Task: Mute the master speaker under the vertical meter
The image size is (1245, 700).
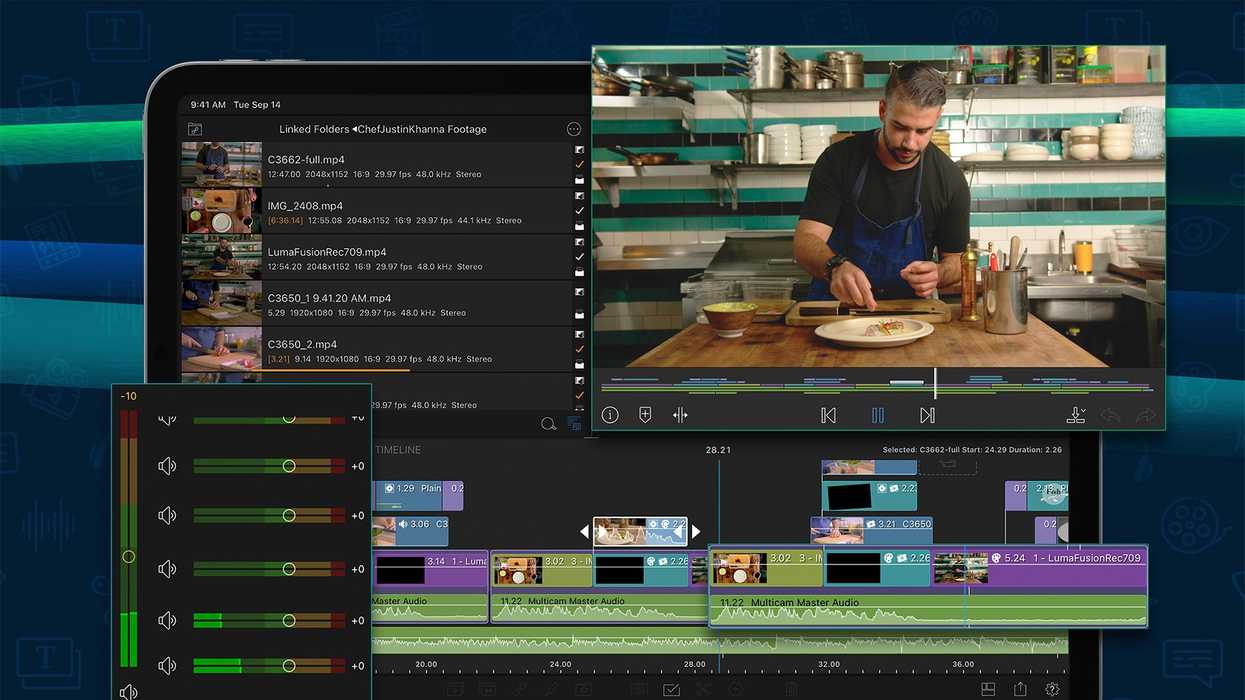Action: tap(128, 692)
